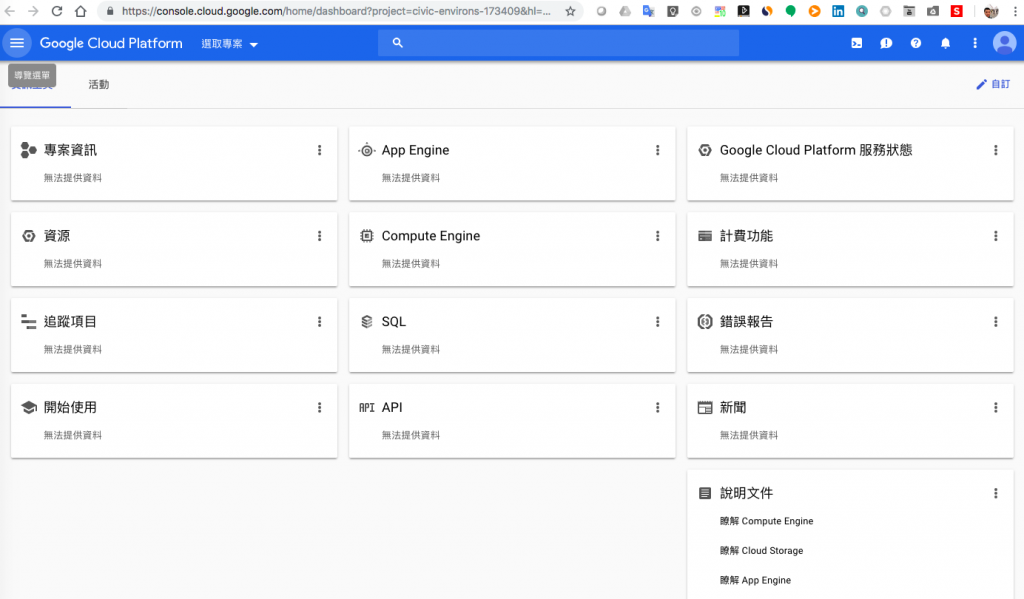Reload the page in browser

tap(57, 11)
